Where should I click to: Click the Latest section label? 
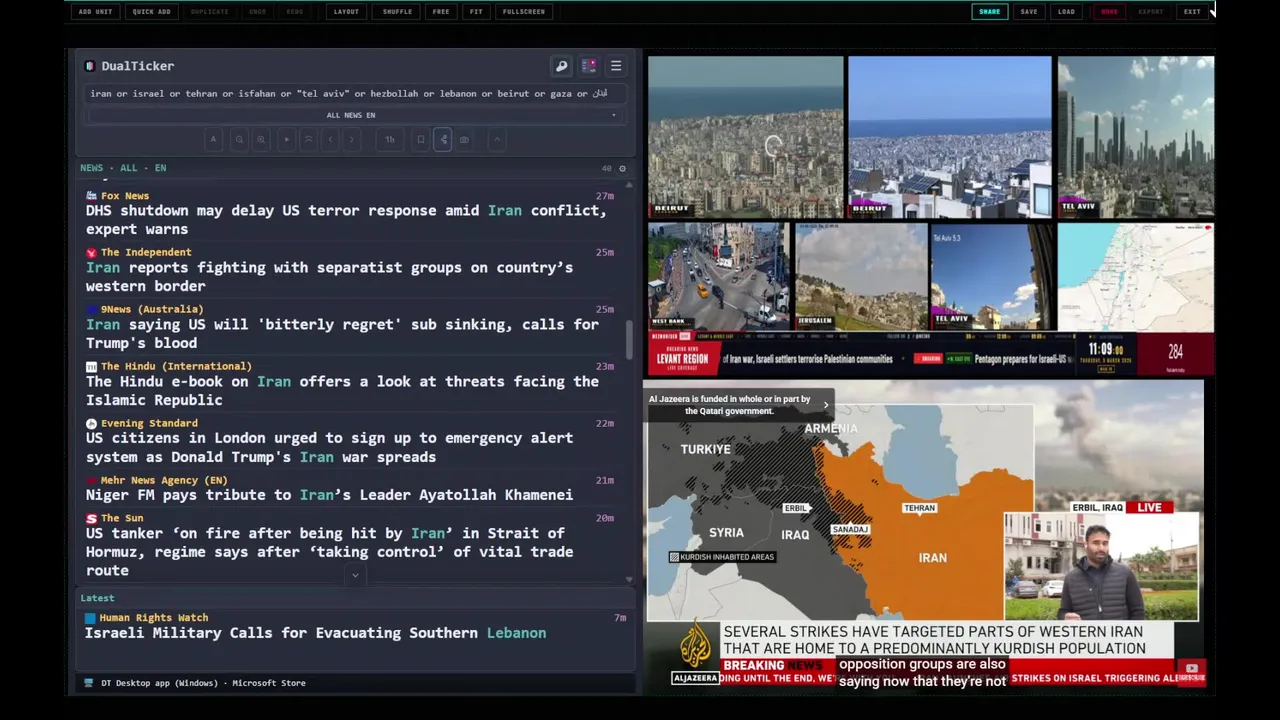pyautogui.click(x=97, y=598)
